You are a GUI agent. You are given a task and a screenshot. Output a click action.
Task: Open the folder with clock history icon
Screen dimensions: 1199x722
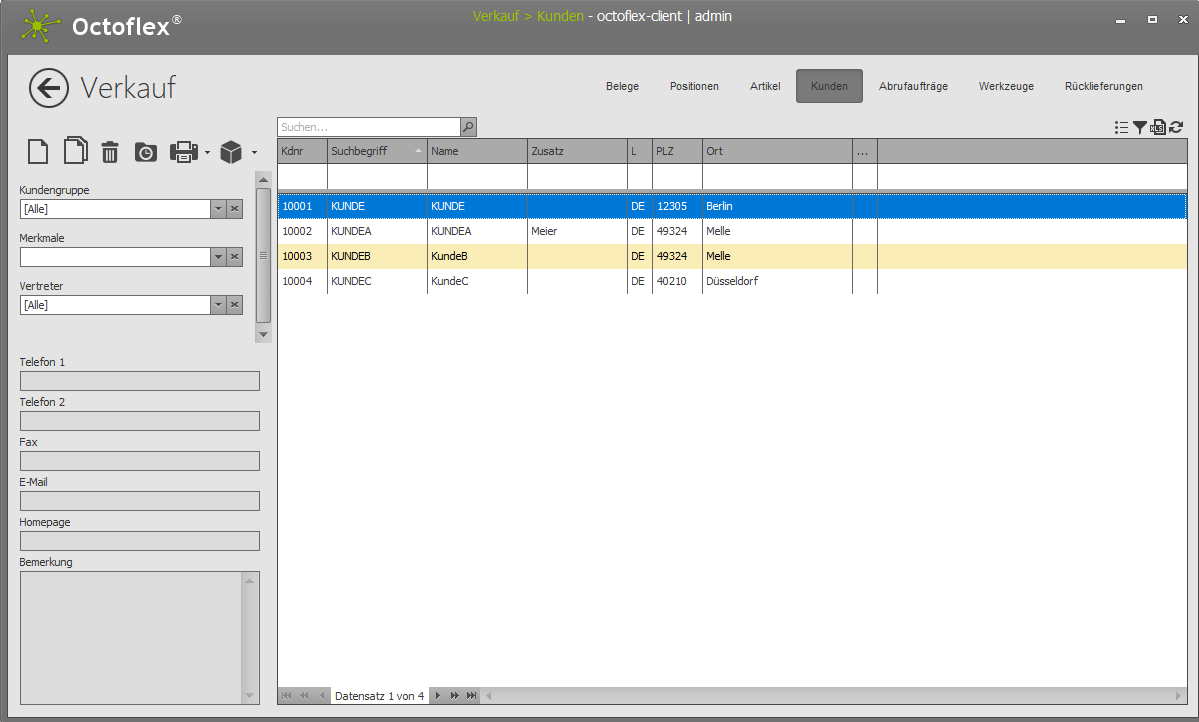[x=146, y=152]
